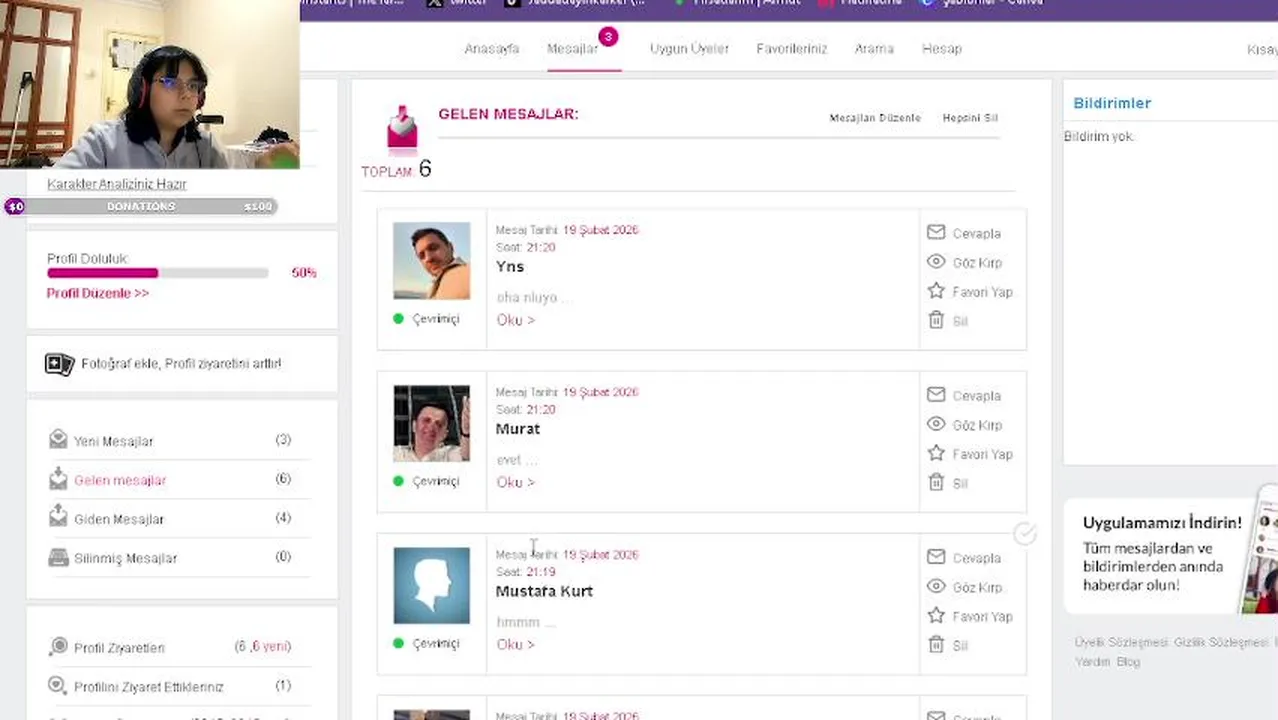Image resolution: width=1278 pixels, height=720 pixels.
Task: Click trash Sil icon for Mustafa Kurt
Action: [x=936, y=644]
